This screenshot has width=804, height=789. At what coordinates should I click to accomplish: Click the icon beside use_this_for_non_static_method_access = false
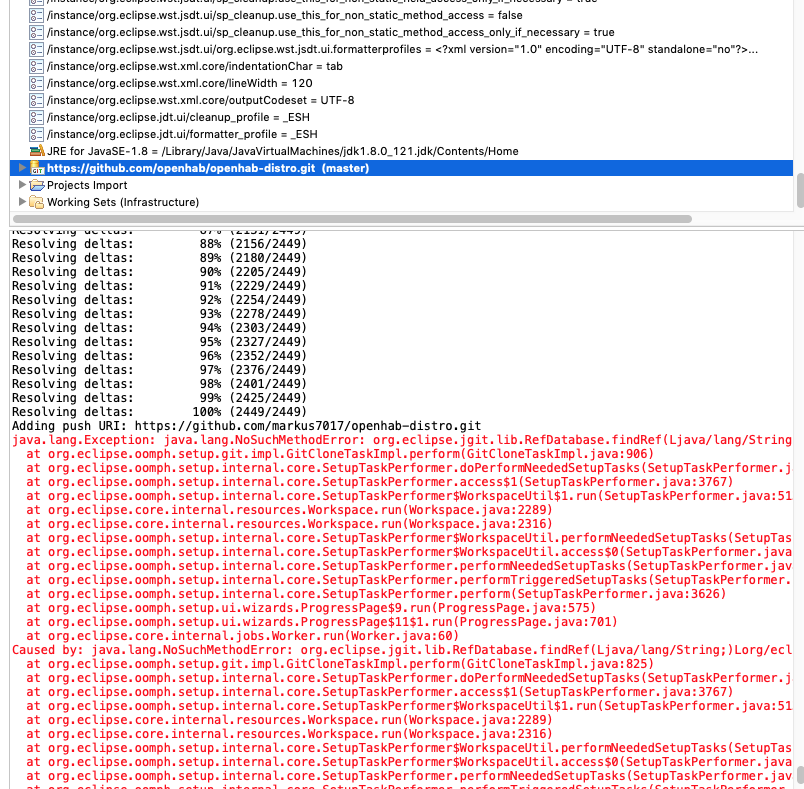pyautogui.click(x=36, y=16)
